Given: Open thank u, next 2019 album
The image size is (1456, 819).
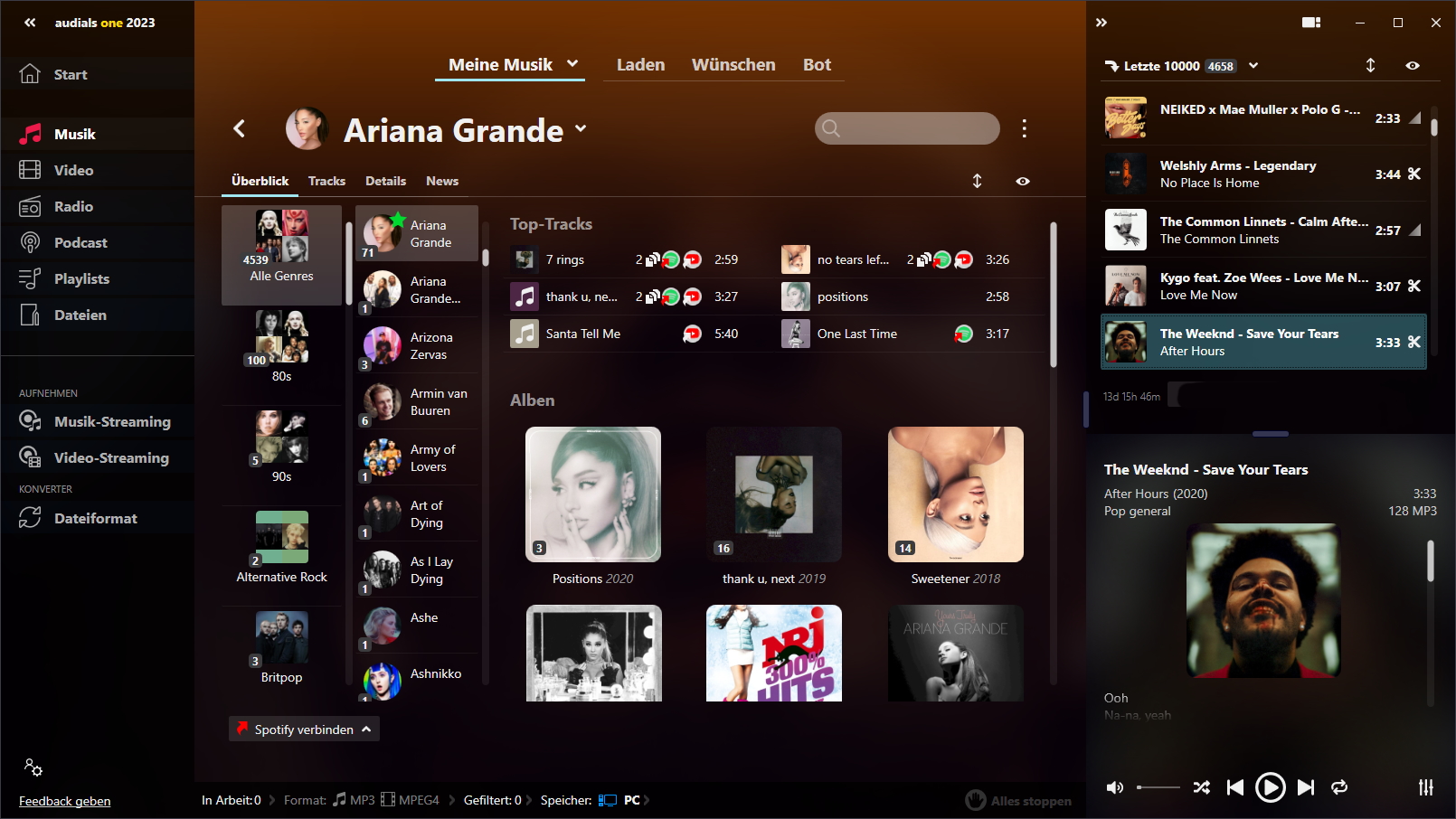Looking at the screenshot, I should pos(774,506).
